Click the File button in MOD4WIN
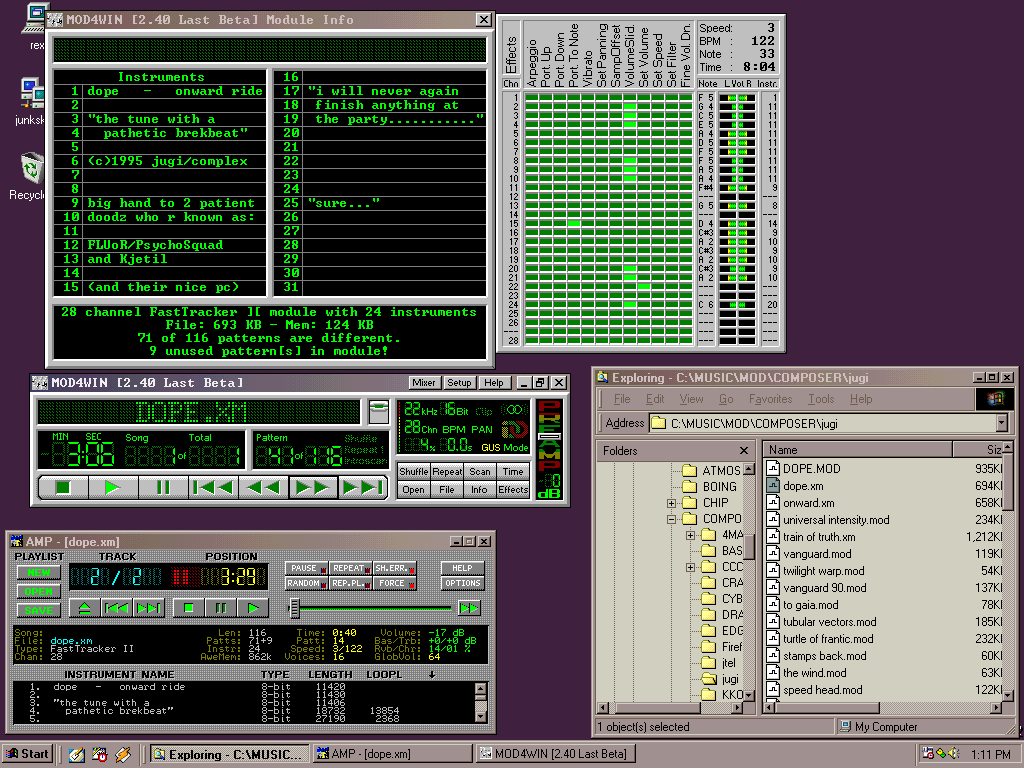Screen dimensions: 1024x768 (447, 490)
